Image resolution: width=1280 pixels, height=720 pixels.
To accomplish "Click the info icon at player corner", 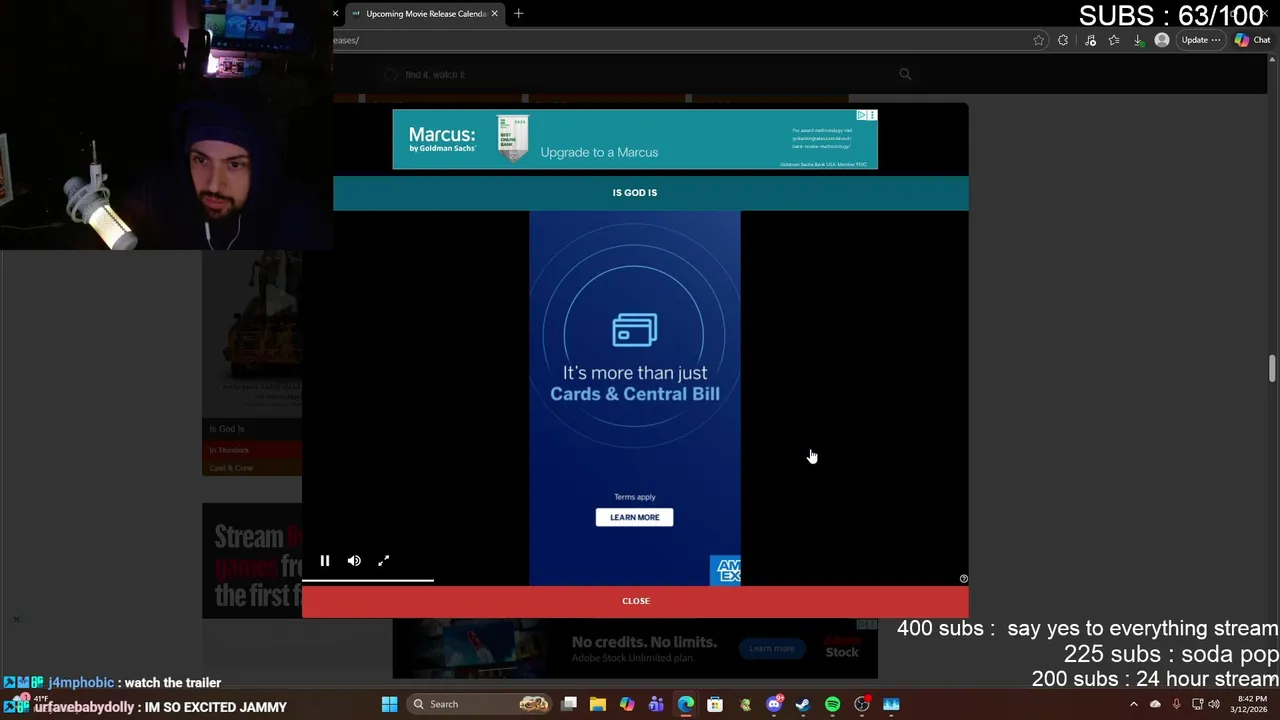I will (x=963, y=579).
